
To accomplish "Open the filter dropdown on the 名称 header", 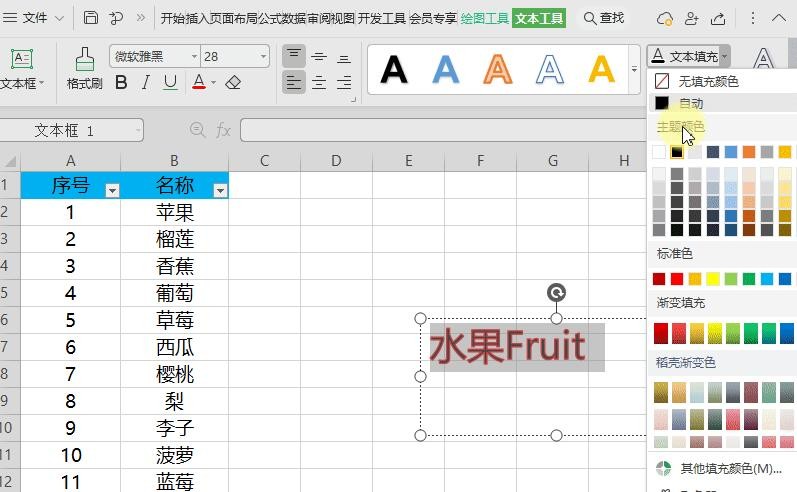I will click(220, 189).
